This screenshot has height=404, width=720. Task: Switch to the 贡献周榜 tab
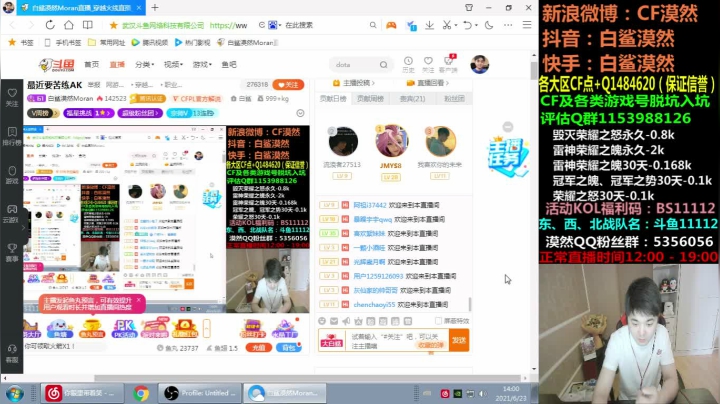pyautogui.click(x=370, y=99)
